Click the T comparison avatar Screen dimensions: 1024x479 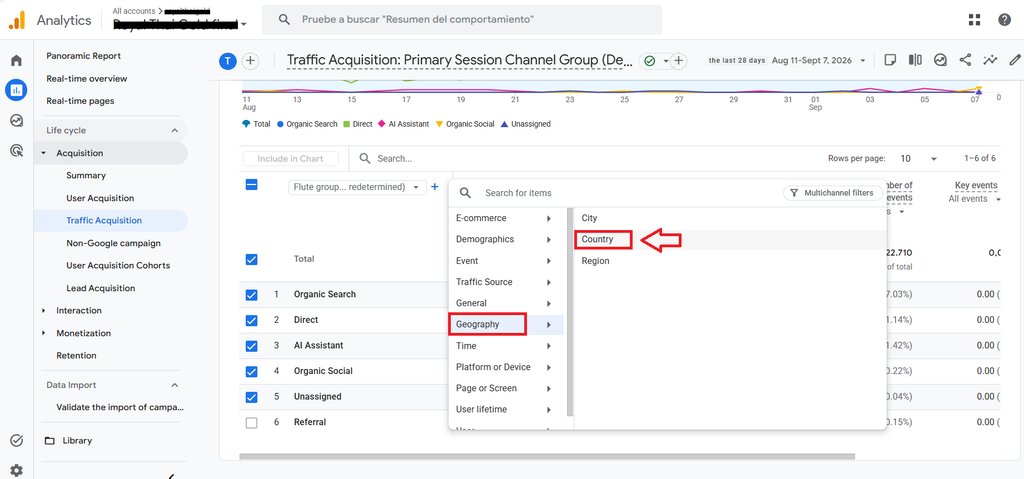coord(227,61)
